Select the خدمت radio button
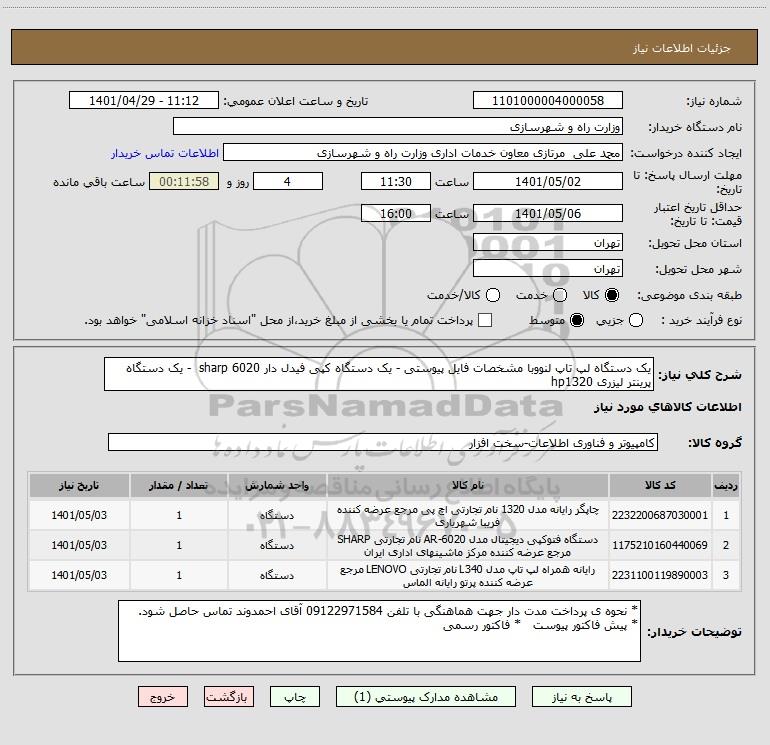The image size is (770, 745). [560, 295]
